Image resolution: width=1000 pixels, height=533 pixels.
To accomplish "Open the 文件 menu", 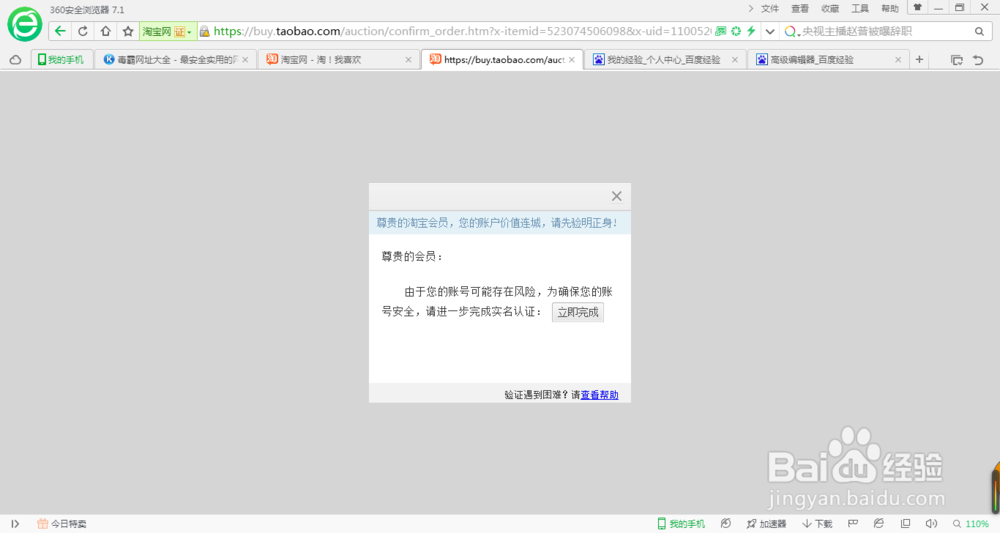I will click(770, 8).
